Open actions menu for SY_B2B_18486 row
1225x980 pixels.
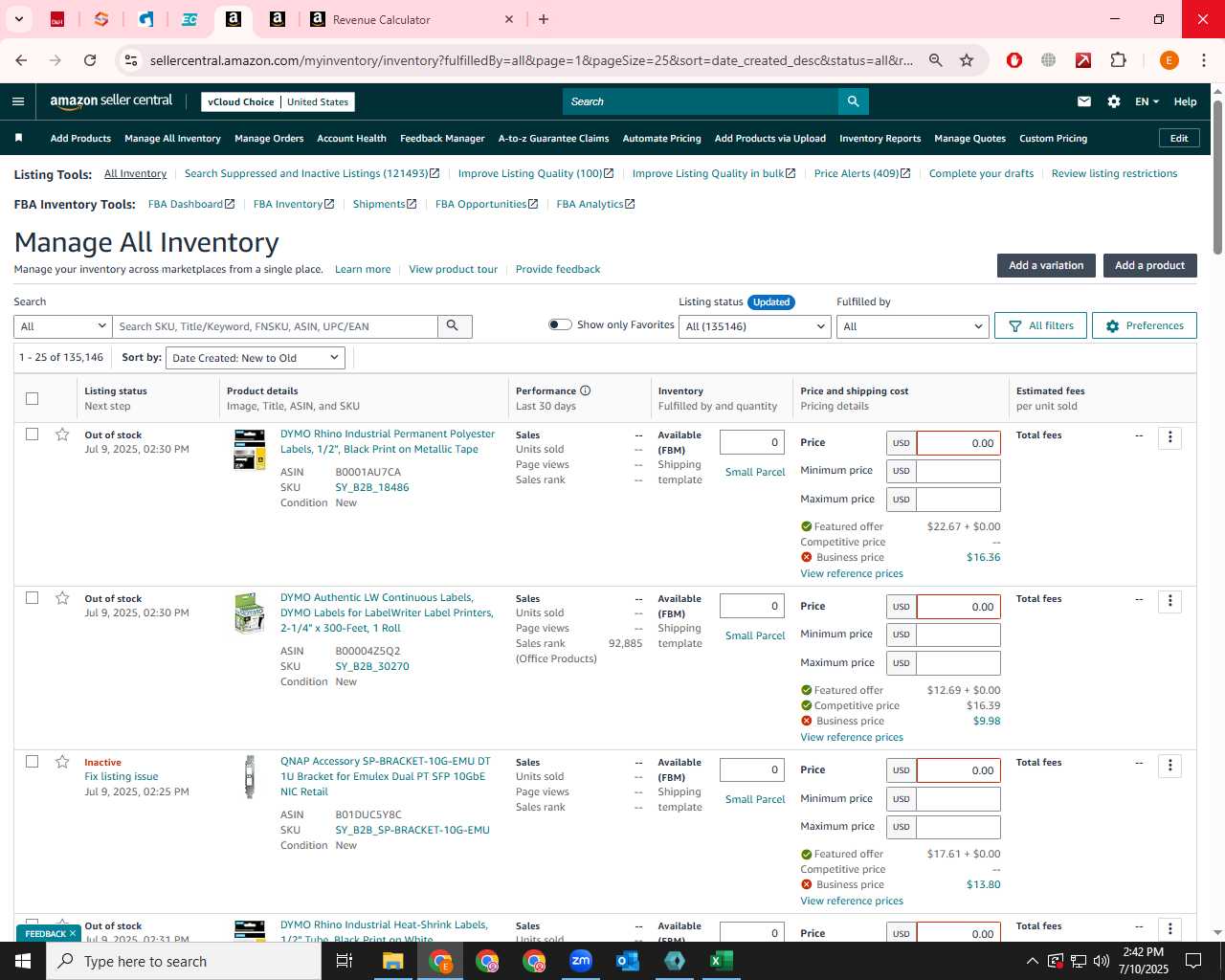[1169, 438]
